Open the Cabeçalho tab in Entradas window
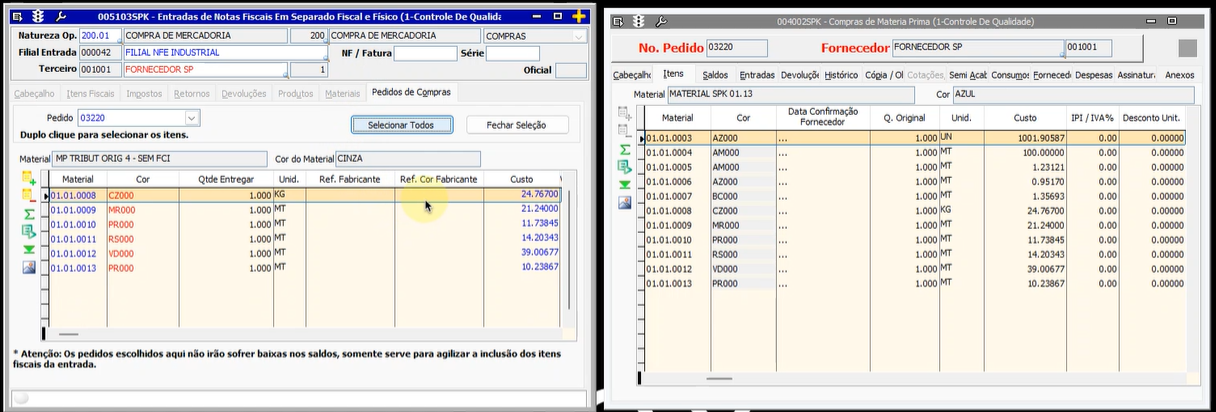The image size is (1216, 412). point(34,93)
